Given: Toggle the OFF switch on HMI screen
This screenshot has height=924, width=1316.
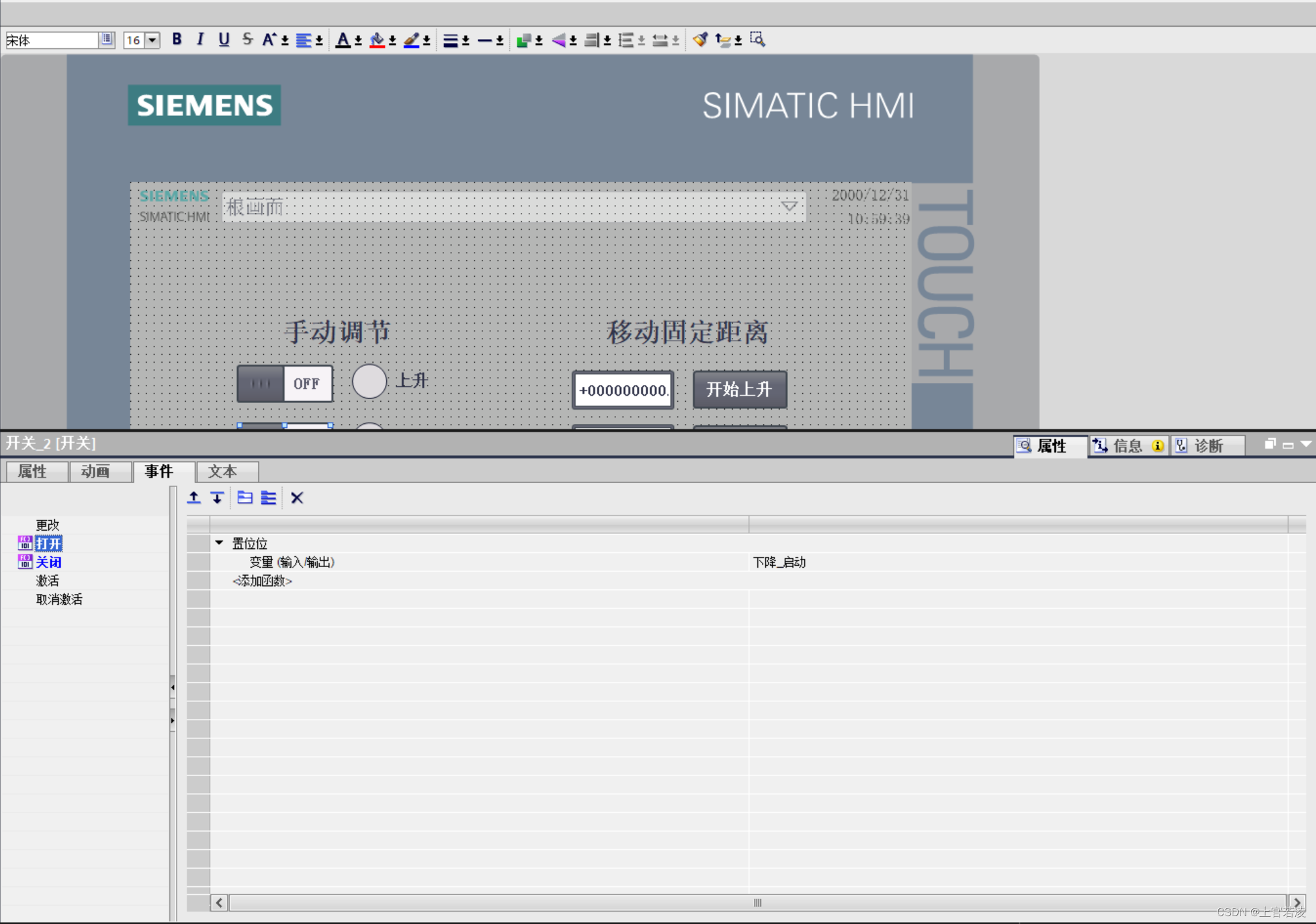Looking at the screenshot, I should 285,384.
